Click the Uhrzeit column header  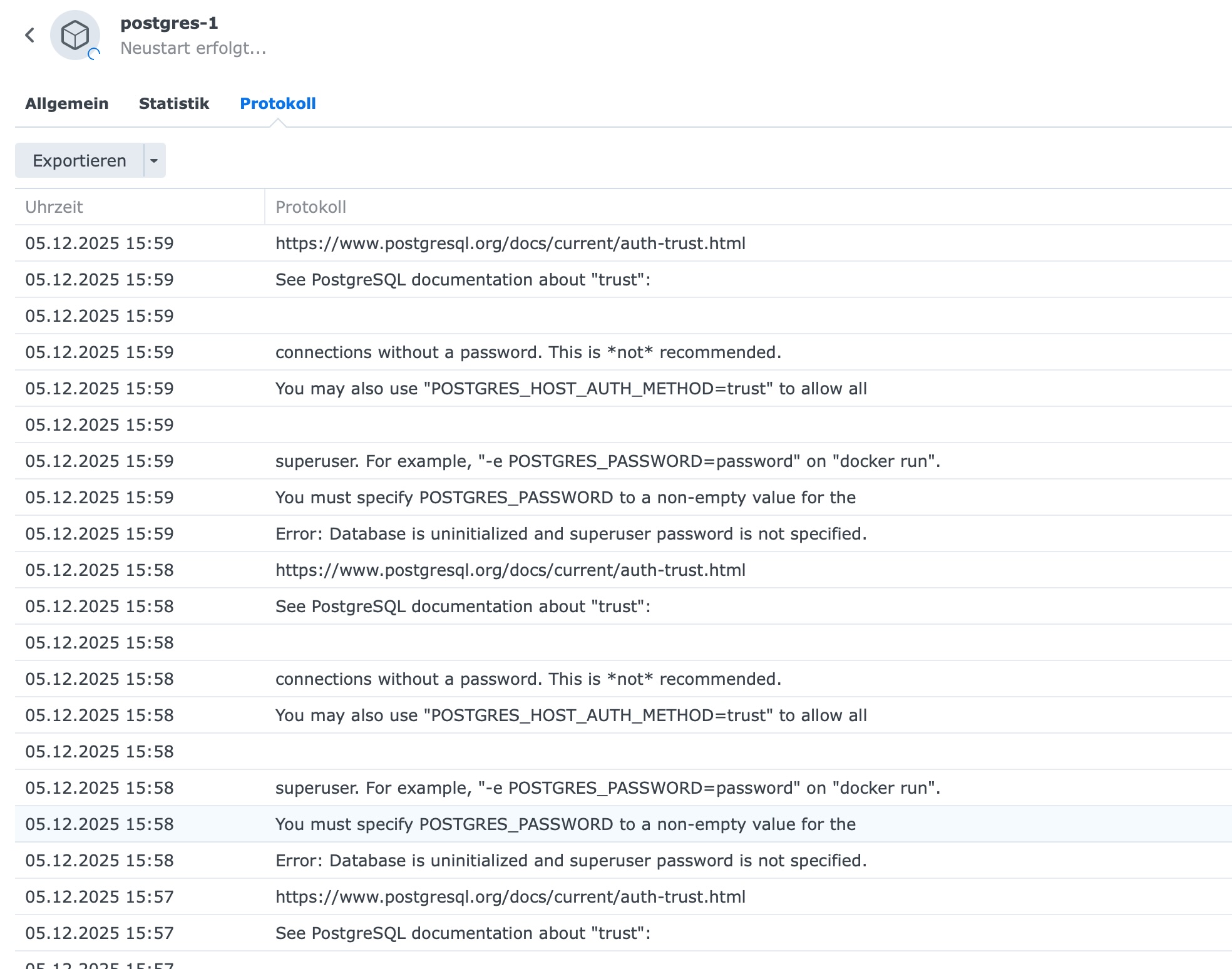(x=54, y=207)
